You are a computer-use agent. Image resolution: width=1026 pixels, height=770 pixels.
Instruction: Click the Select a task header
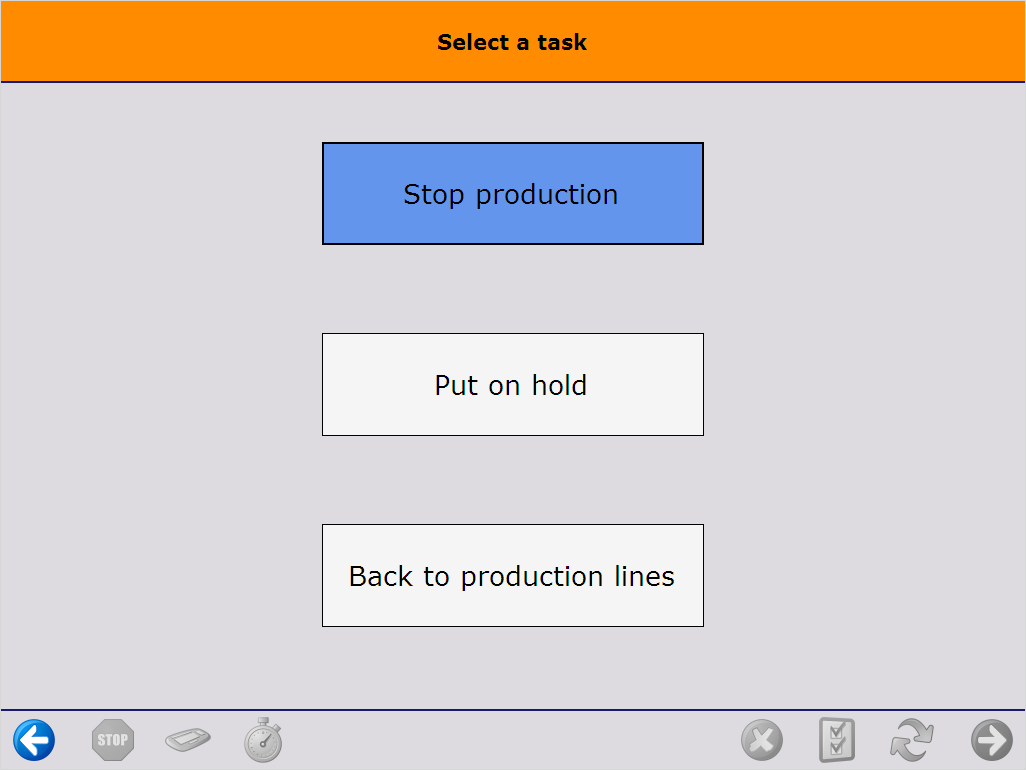tap(512, 42)
